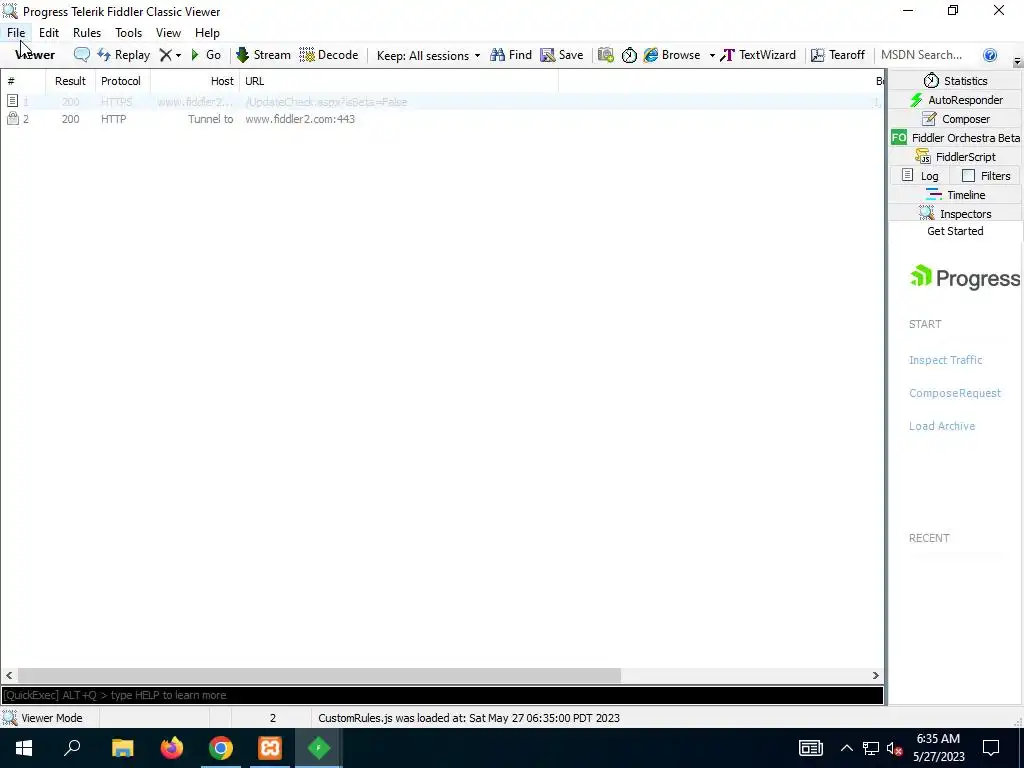Click the Inspect Traffic link

945,360
